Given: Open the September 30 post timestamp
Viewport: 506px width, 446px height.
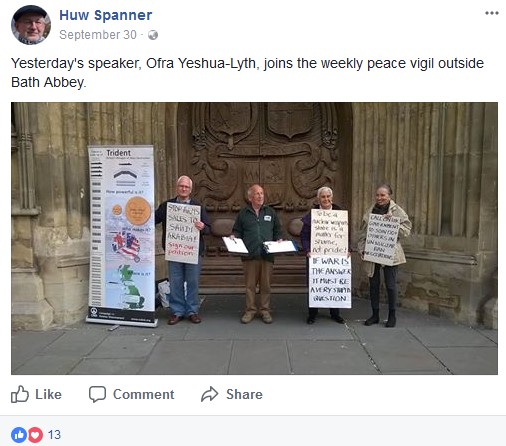Looking at the screenshot, I should (x=98, y=35).
